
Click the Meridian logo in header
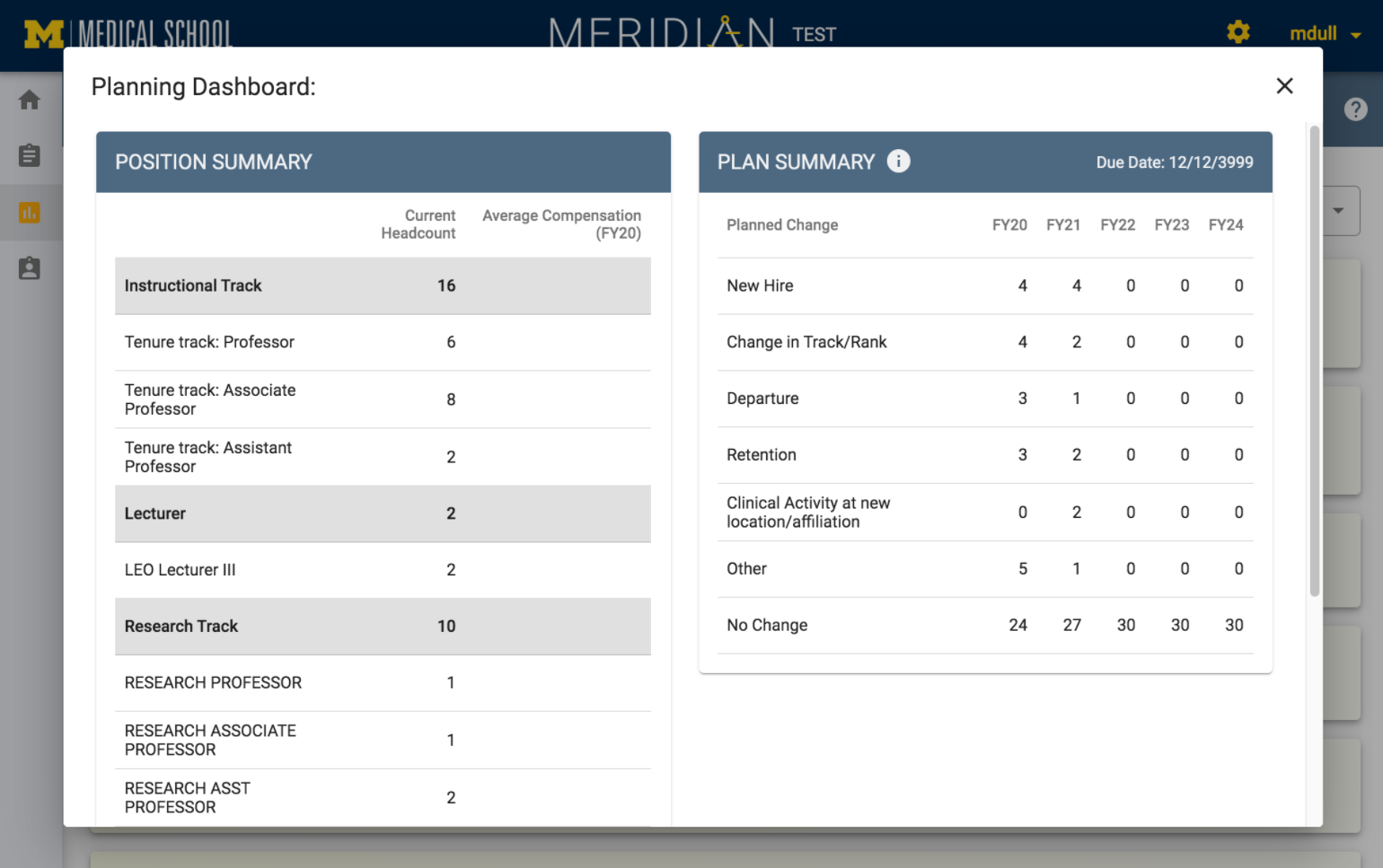(x=662, y=32)
